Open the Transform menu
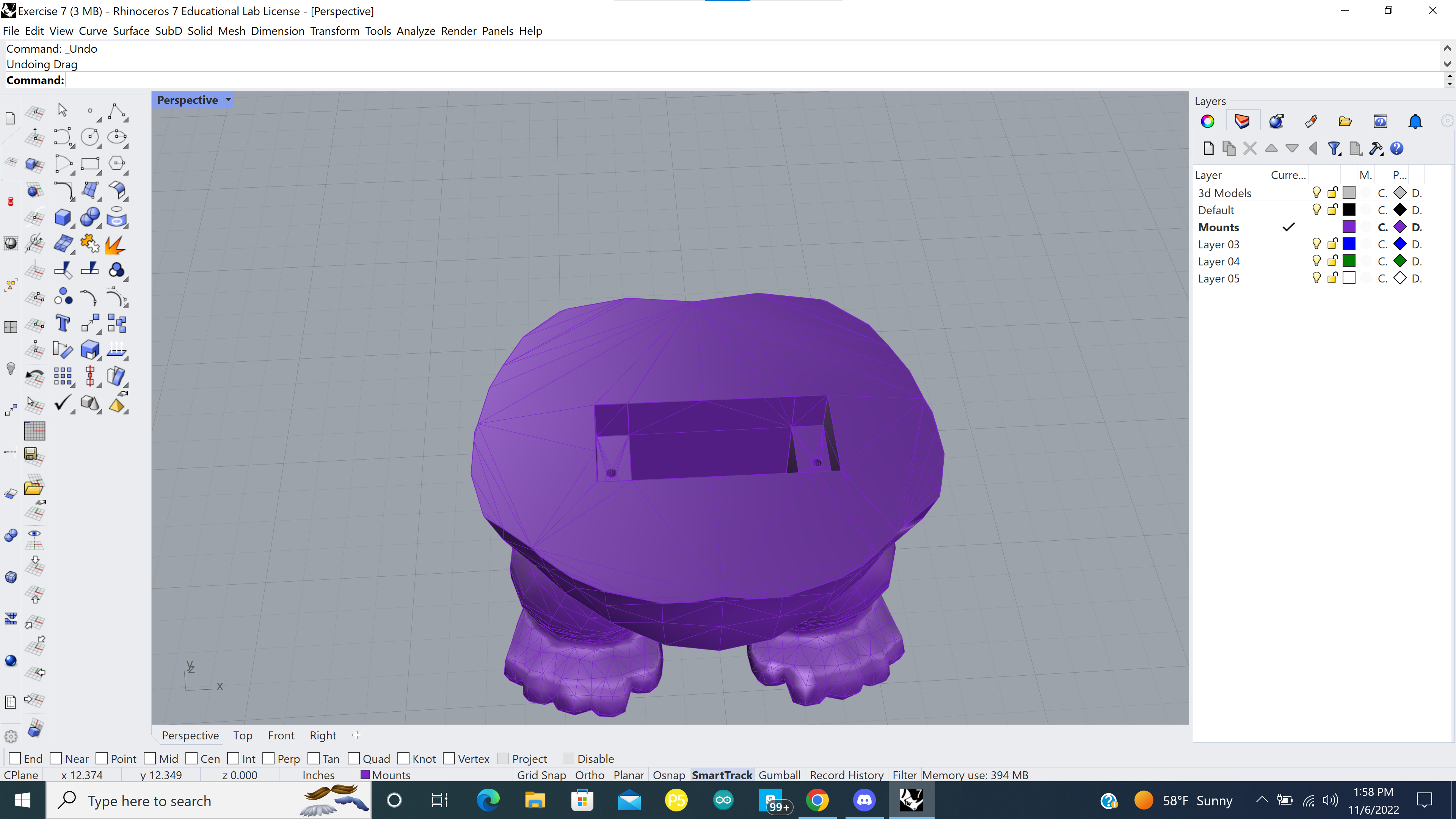The height and width of the screenshot is (819, 1456). tap(334, 31)
